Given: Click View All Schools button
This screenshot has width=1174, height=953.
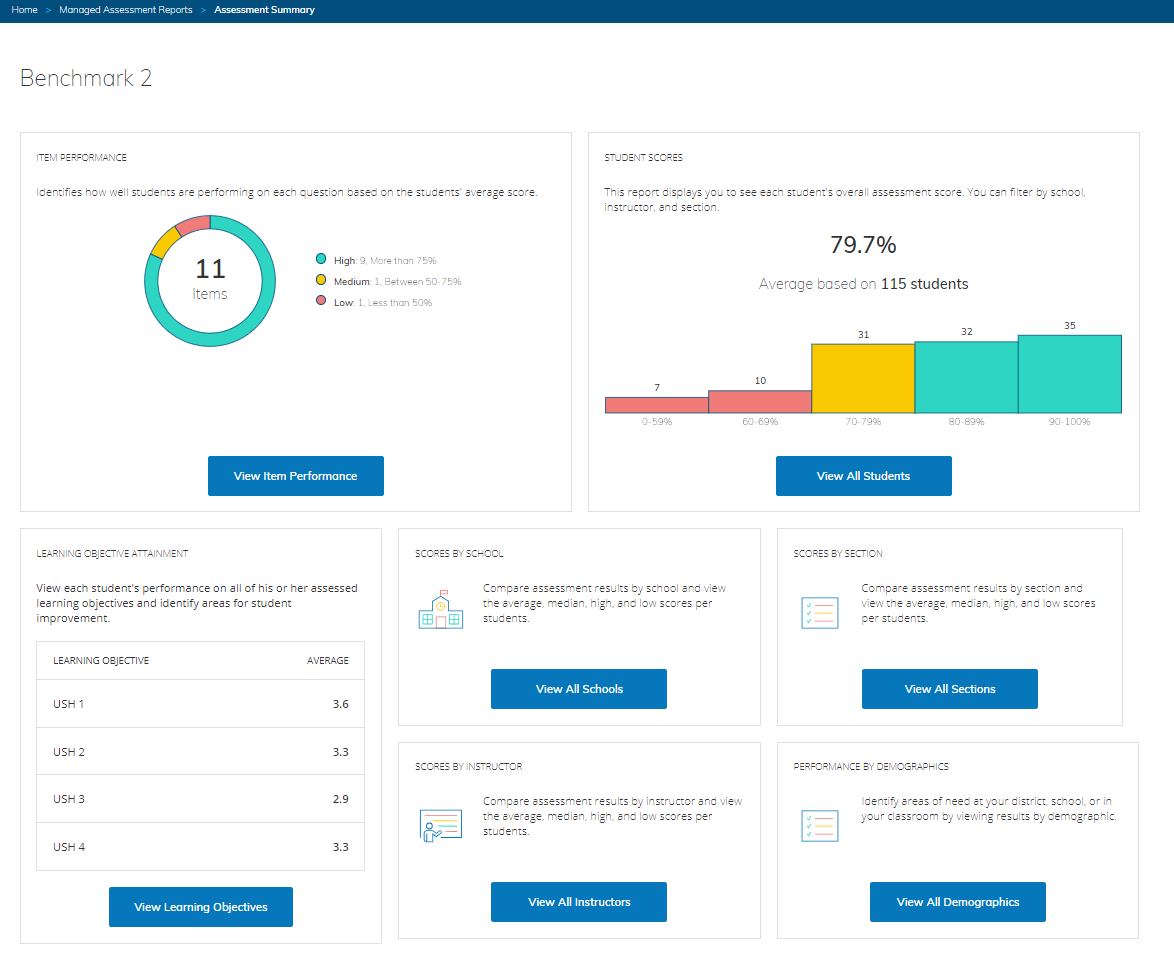Looking at the screenshot, I should pyautogui.click(x=578, y=689).
